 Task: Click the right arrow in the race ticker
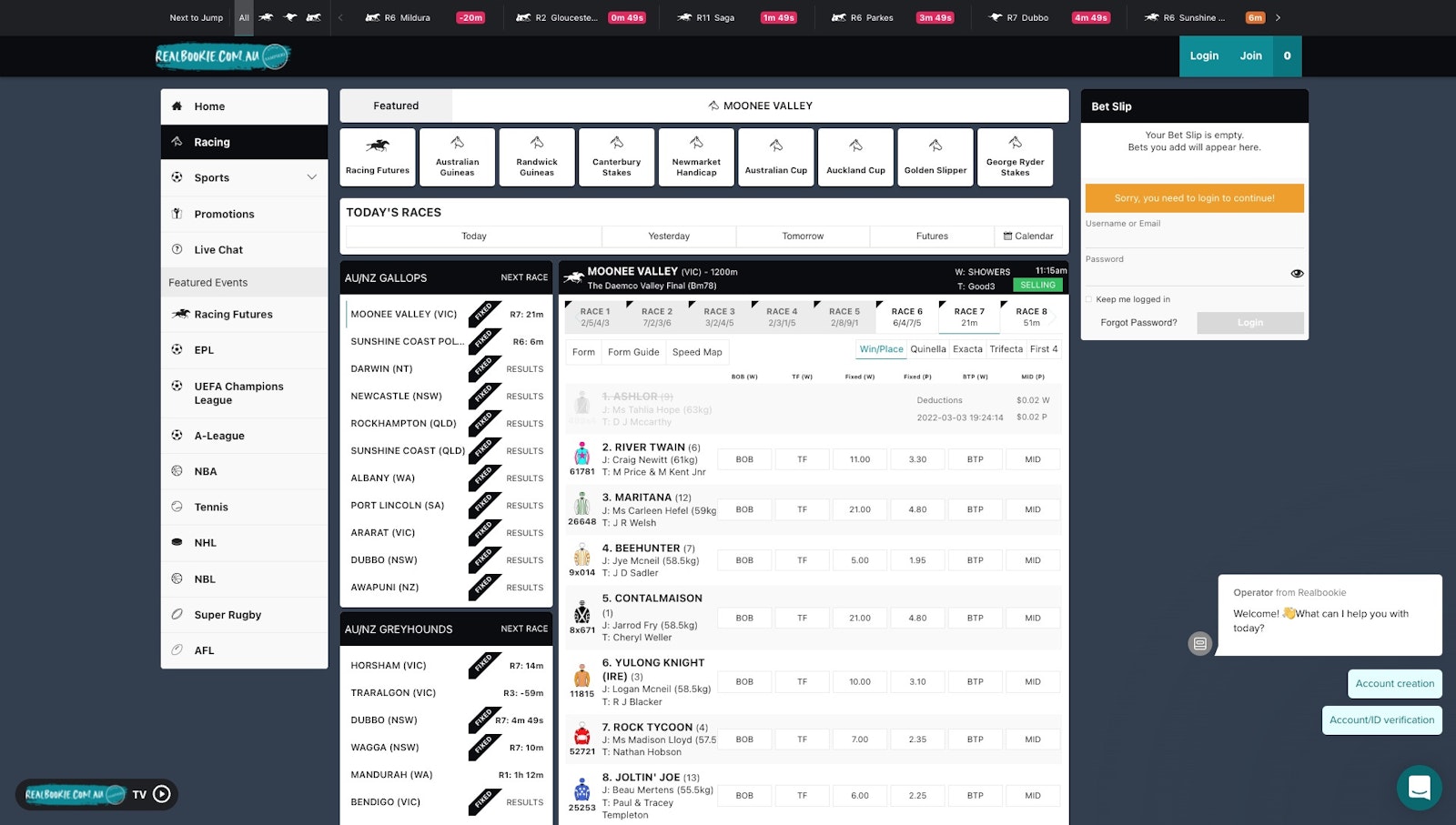1279,17
